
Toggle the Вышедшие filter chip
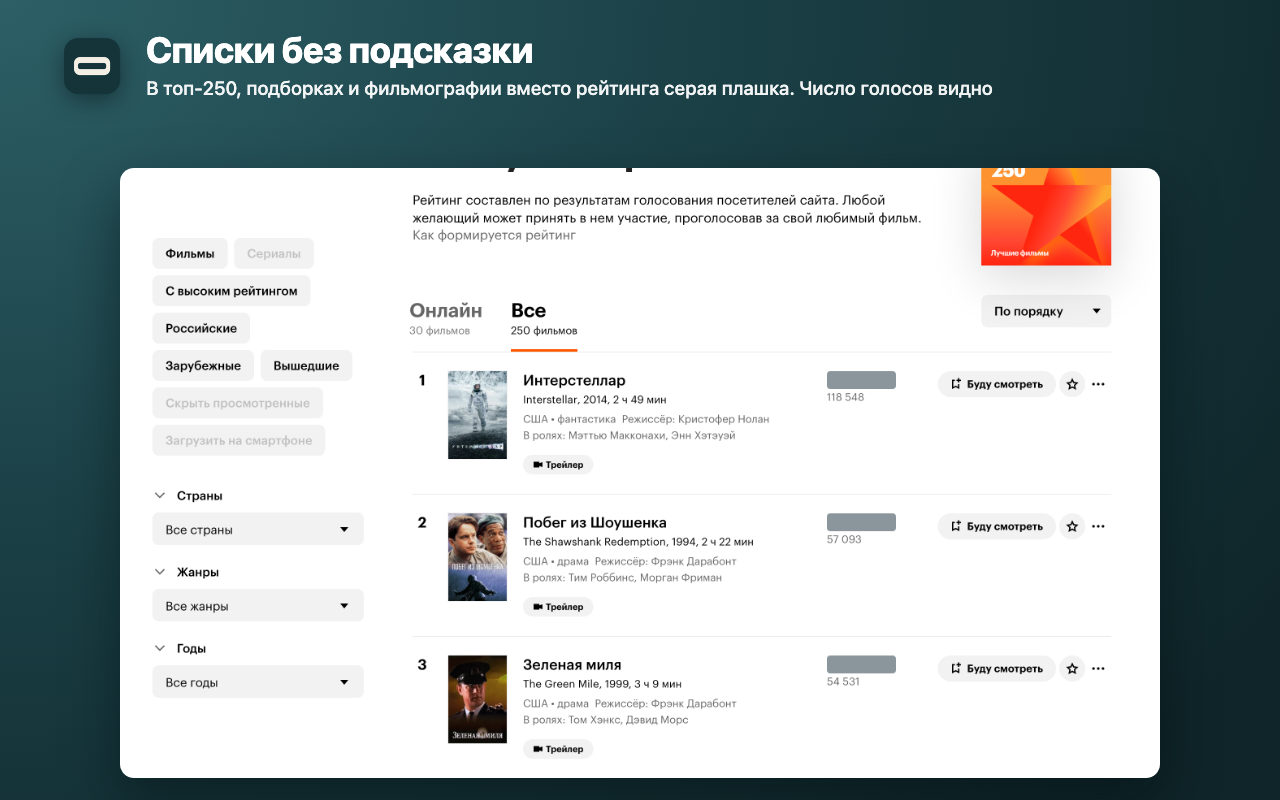[306, 366]
